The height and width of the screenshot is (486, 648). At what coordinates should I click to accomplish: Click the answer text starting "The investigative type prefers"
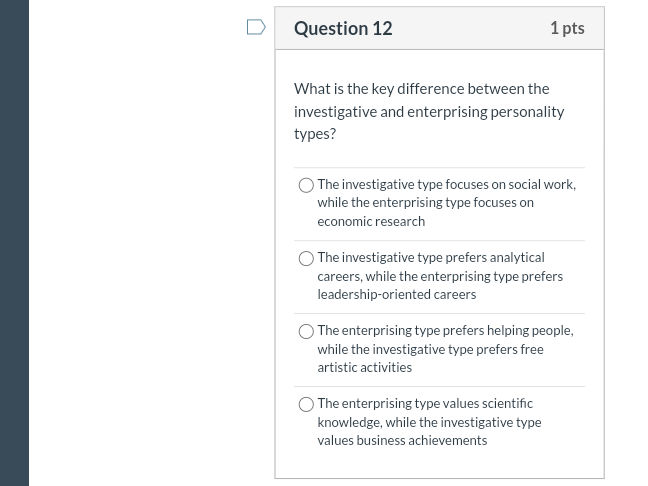coord(431,257)
